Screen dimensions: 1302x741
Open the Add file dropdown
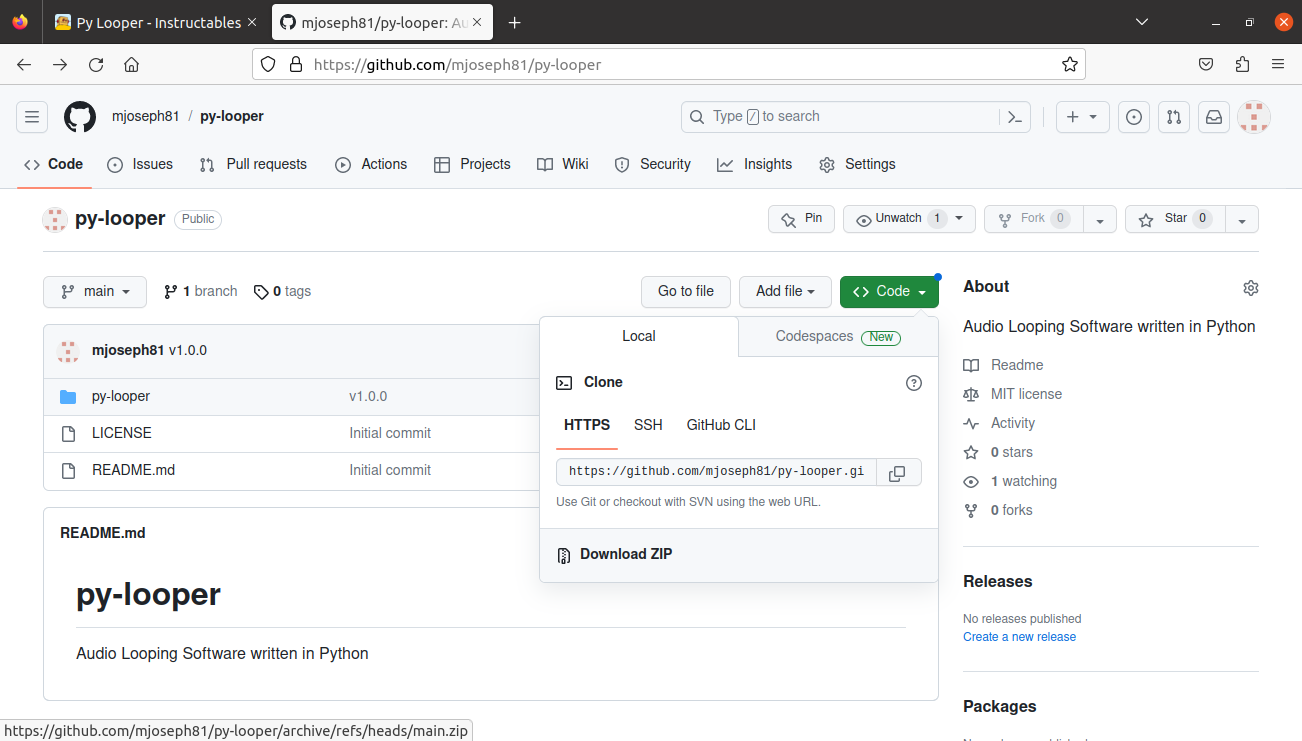tap(785, 291)
